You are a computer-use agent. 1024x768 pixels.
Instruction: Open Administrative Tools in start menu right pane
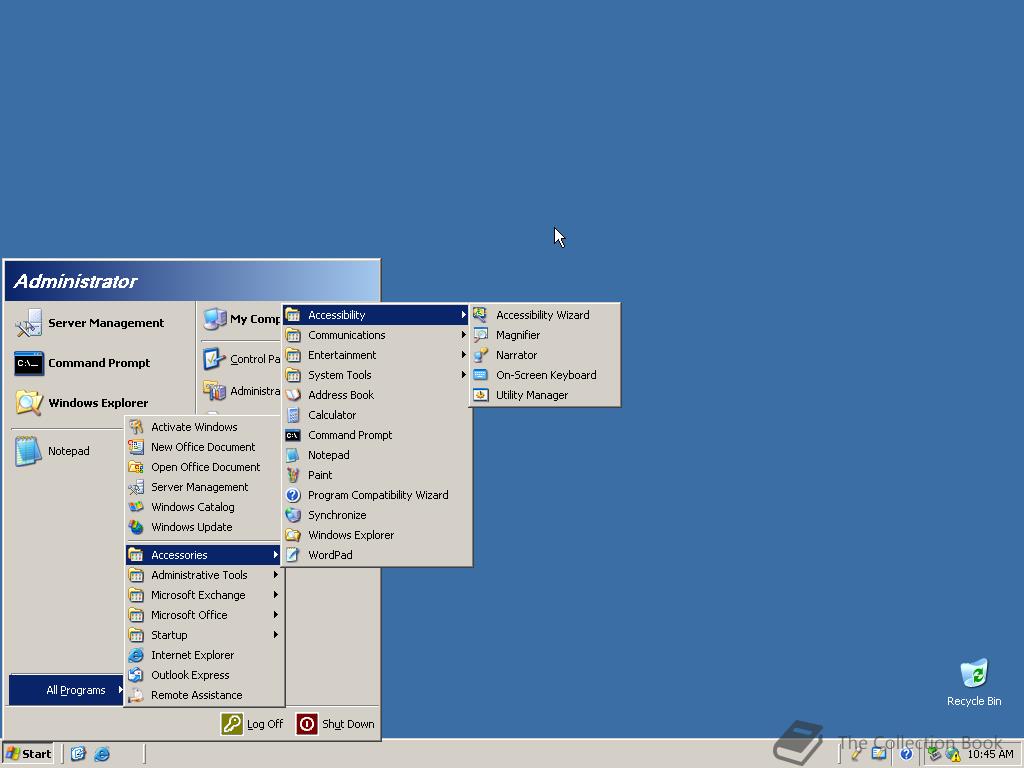coord(241,391)
